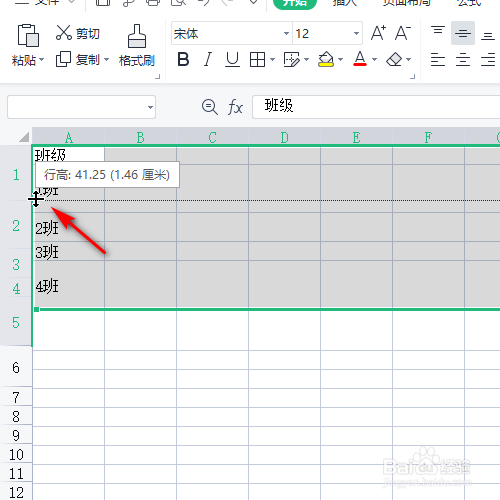
Task: Click cell containing 4班
Action: pyautogui.click(x=69, y=285)
